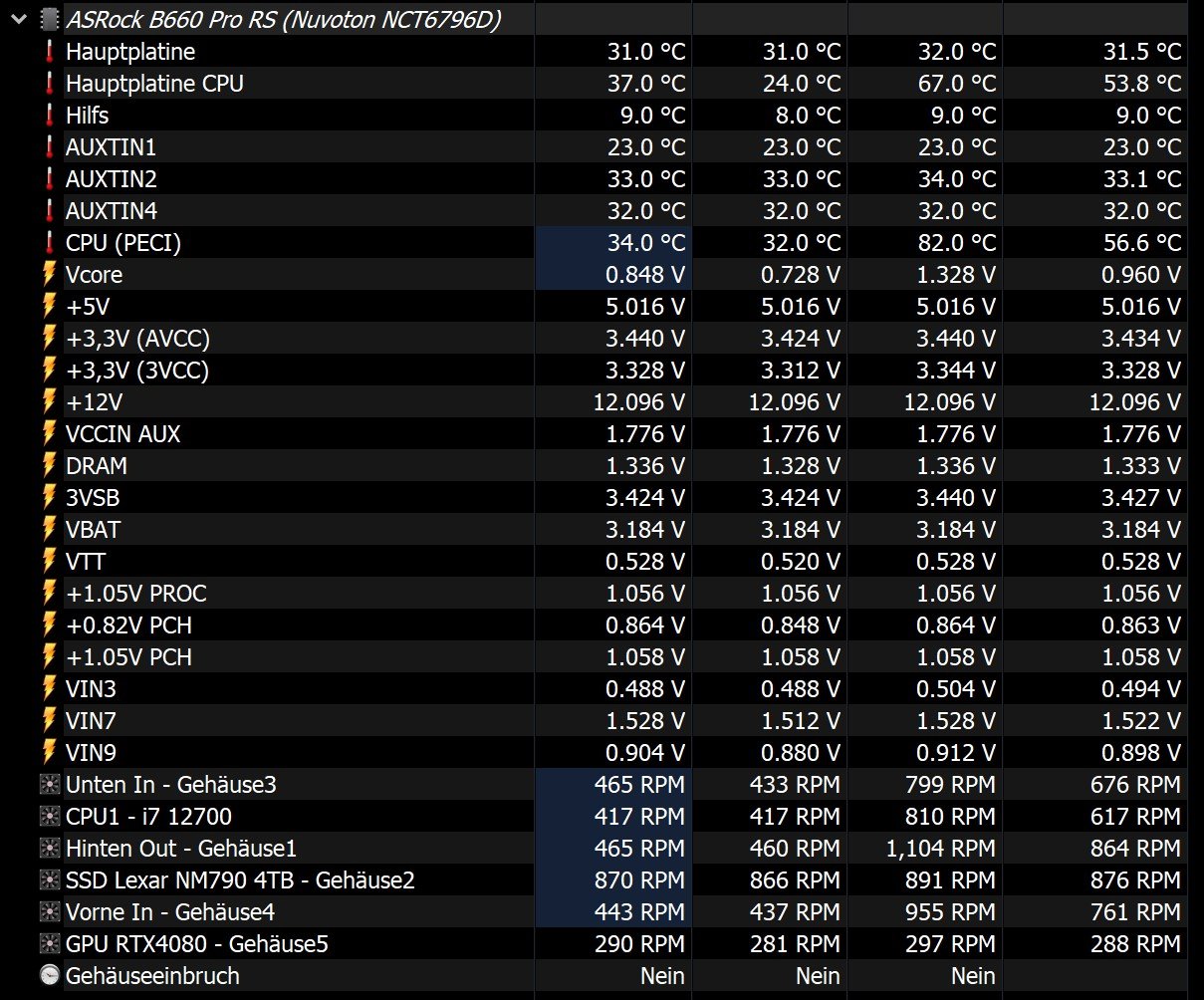Select the SSD Lexar NM790 4TB - Gehäuse2 label
This screenshot has width=1204, height=1000.
click(240, 880)
